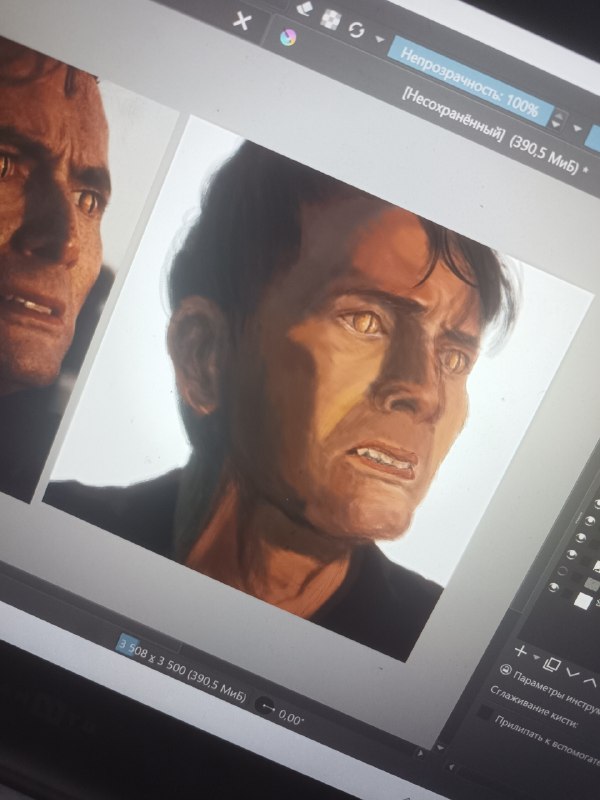Open the dropdown arrow right of the opacity stepper
Image resolution: width=600 pixels, height=800 pixels.
pyautogui.click(x=578, y=128)
